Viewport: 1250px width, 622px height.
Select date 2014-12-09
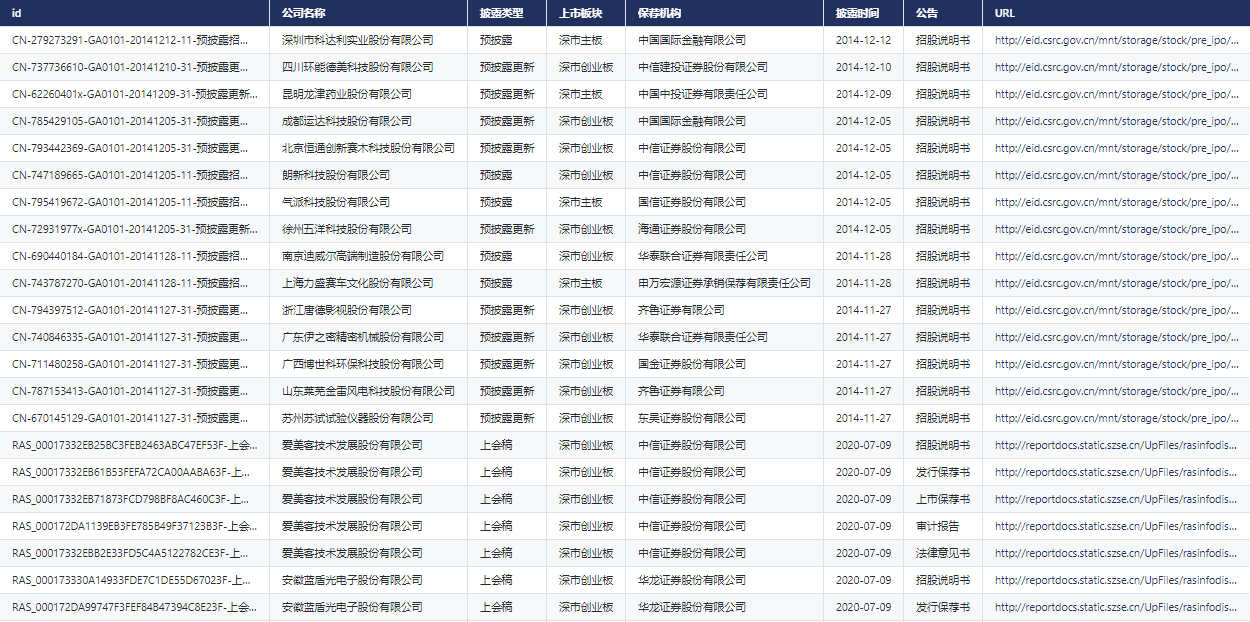(x=863, y=94)
